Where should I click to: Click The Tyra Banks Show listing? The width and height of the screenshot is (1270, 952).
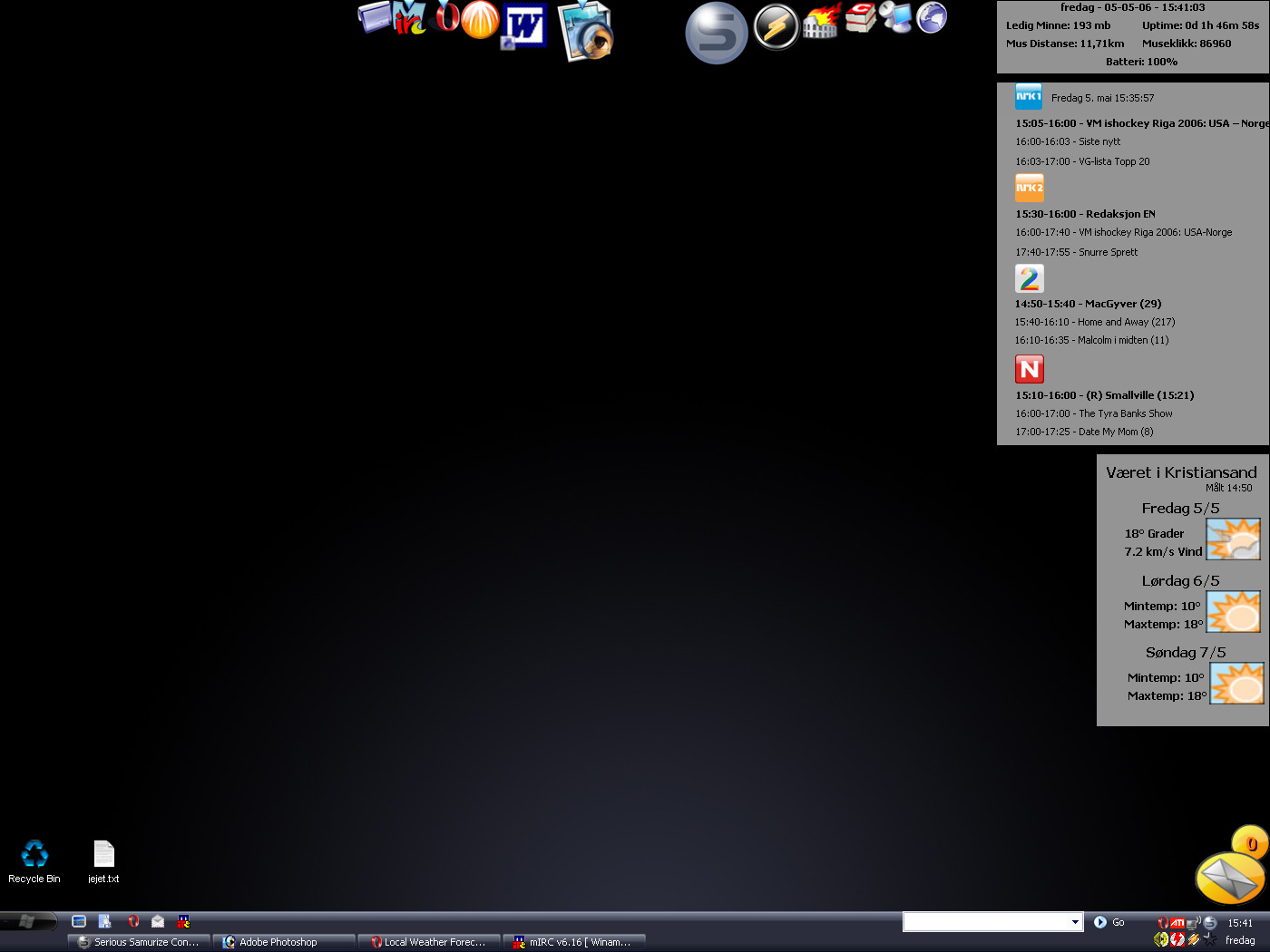(x=1093, y=413)
